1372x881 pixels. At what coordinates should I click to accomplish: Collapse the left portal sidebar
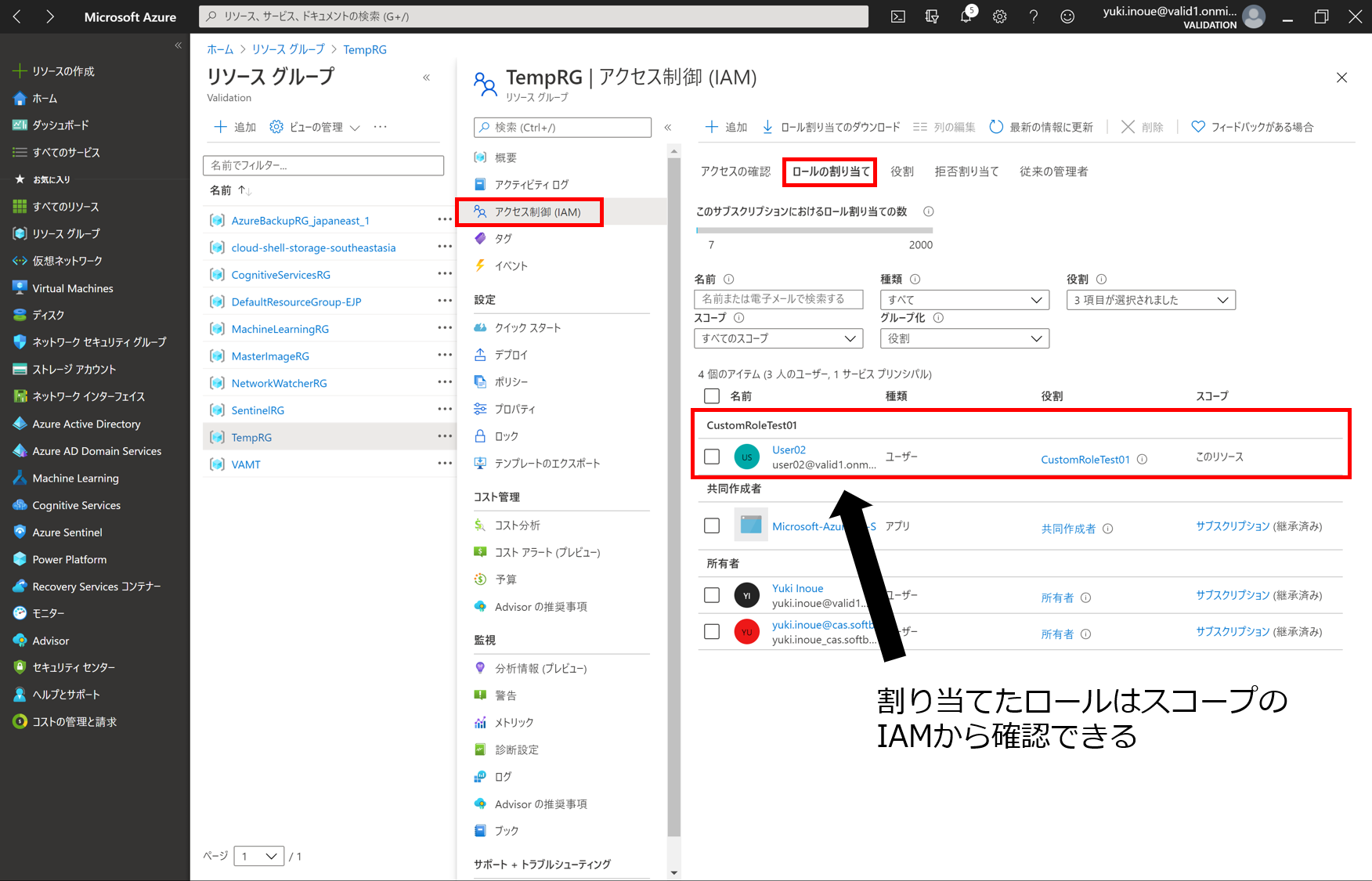pyautogui.click(x=178, y=45)
